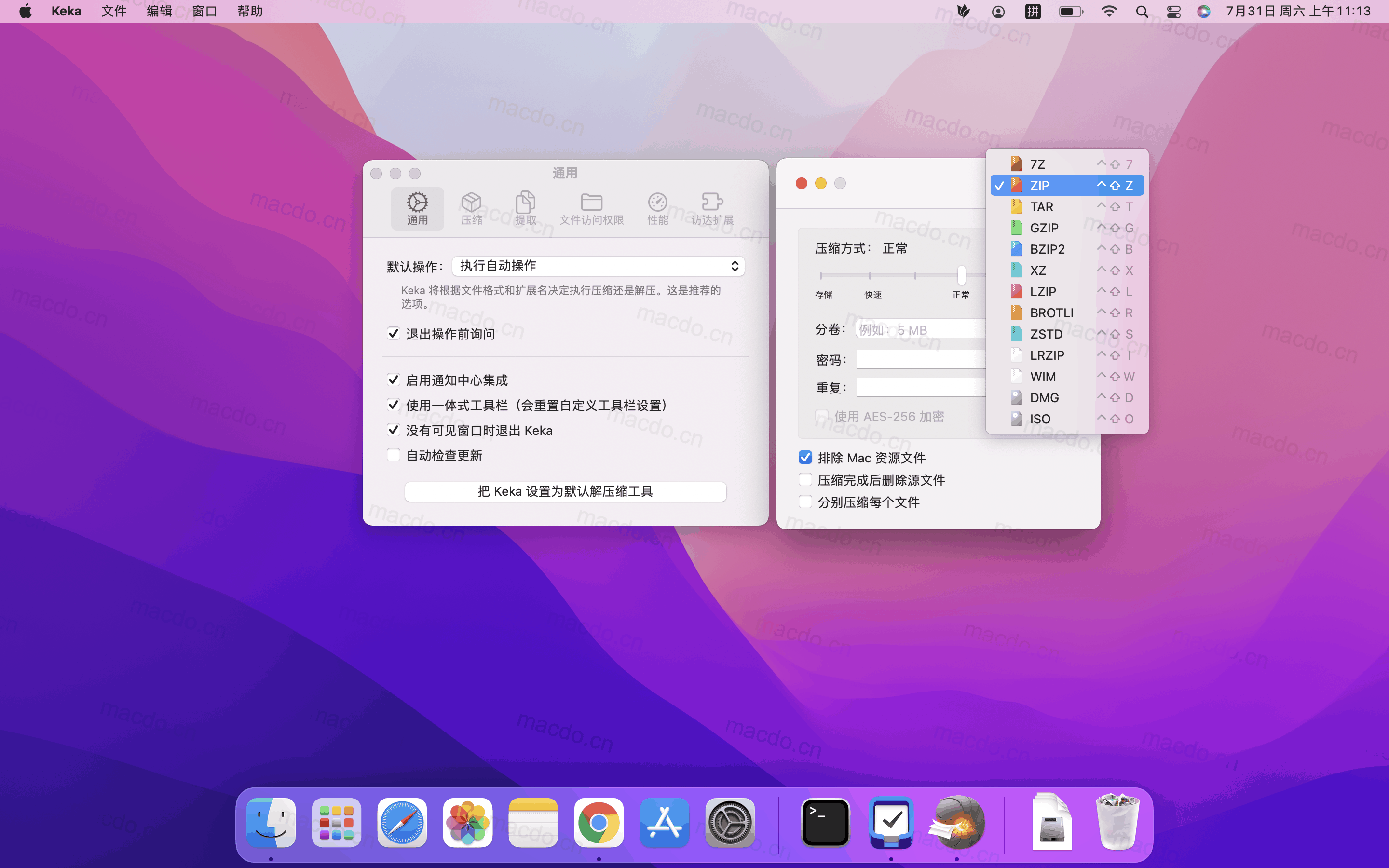
Task: Toggle 退出操作前询问 checkbox
Action: (393, 334)
